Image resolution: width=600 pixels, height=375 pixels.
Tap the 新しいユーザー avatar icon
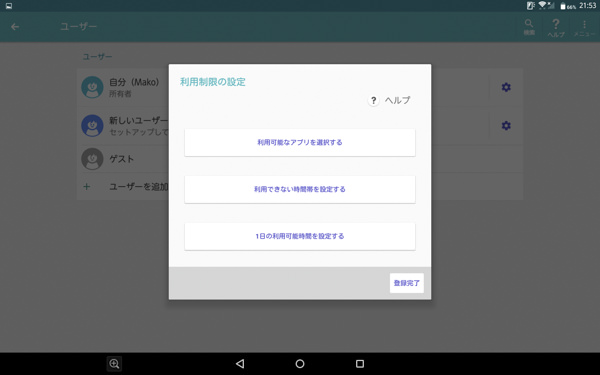pyautogui.click(x=92, y=126)
